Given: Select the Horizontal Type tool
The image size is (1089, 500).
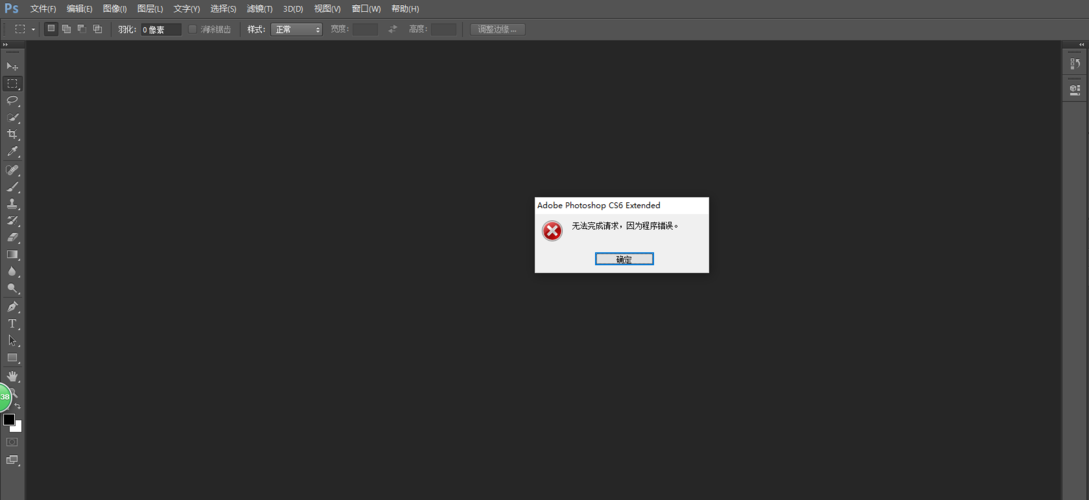Looking at the screenshot, I should [13, 324].
